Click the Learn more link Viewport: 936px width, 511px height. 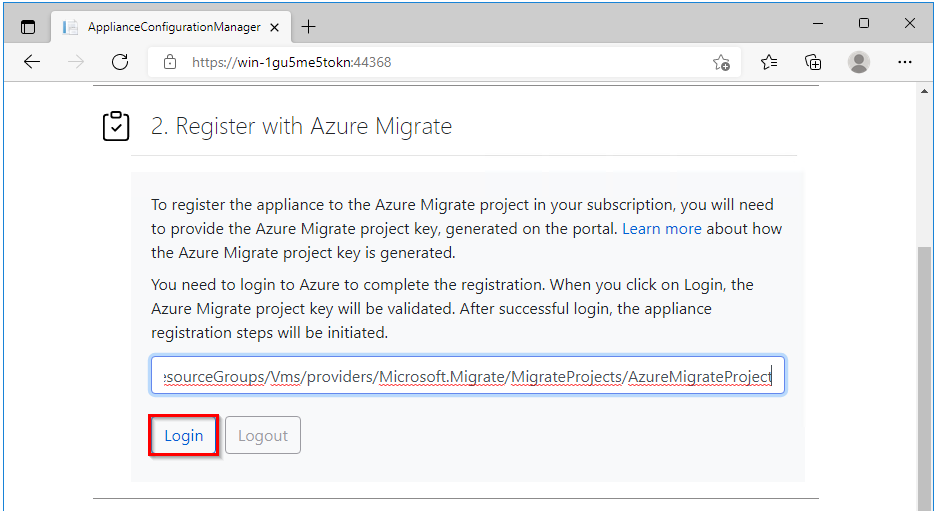(661, 229)
